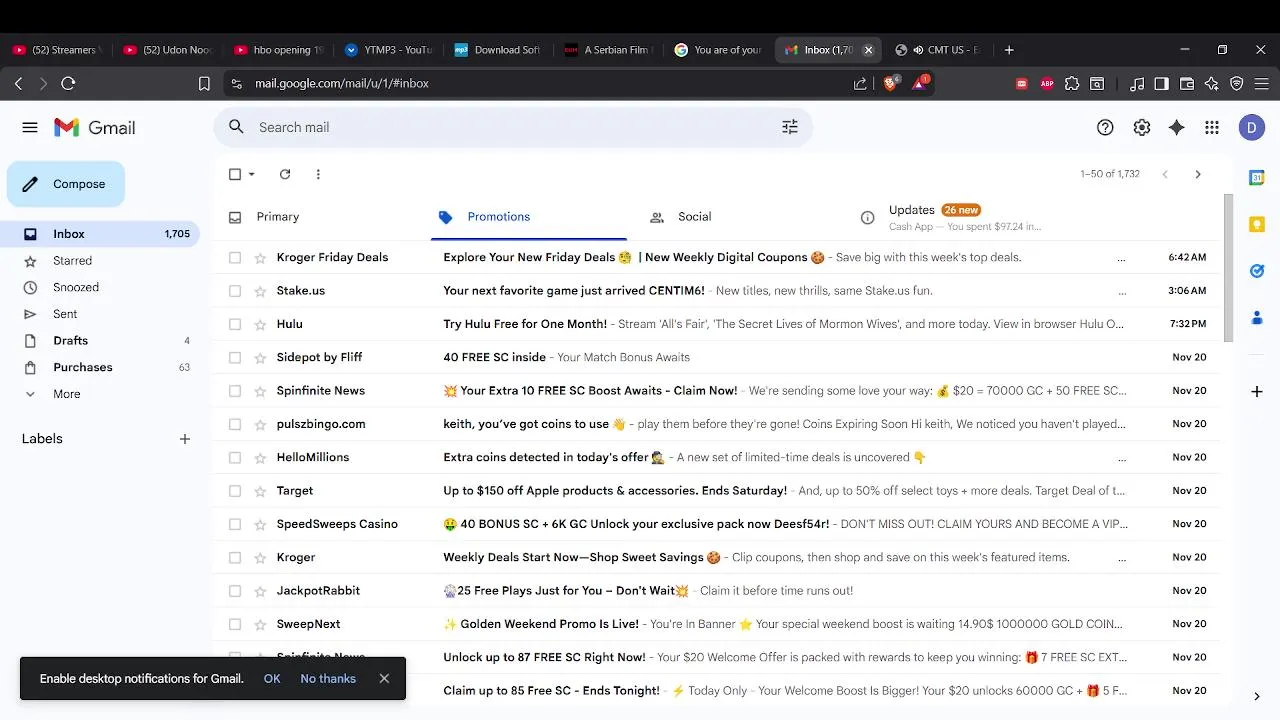Launch the Gemini sparkle assistant
Viewport: 1280px width, 720px height.
click(1177, 127)
